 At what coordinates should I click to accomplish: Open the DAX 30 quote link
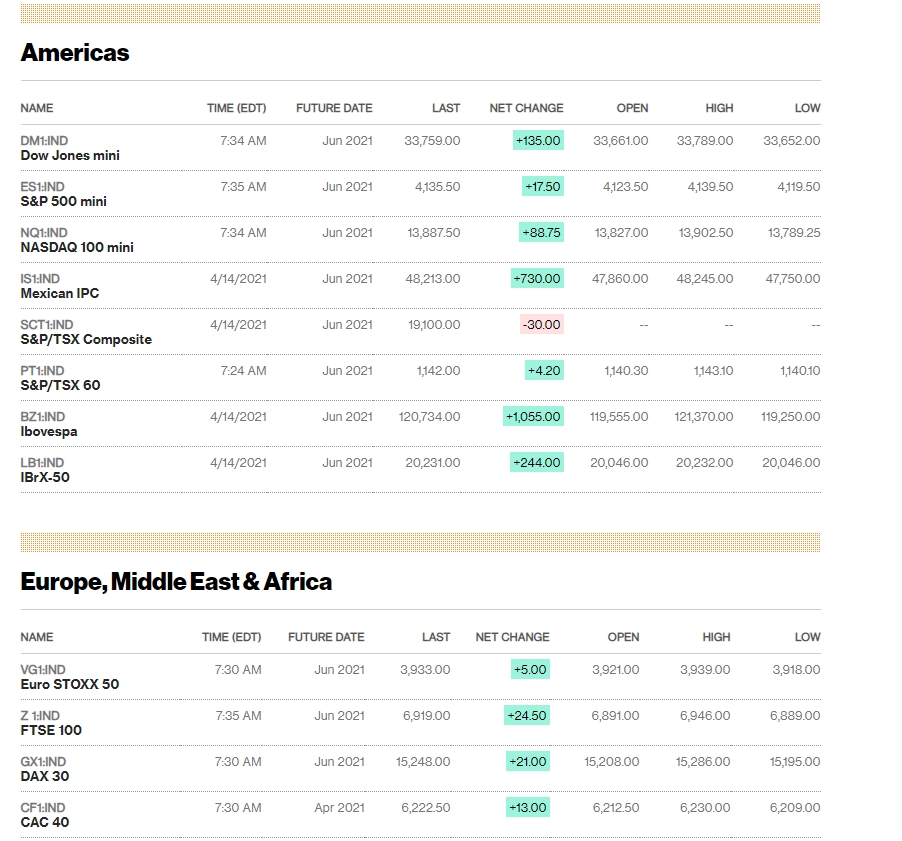pyautogui.click(x=45, y=777)
